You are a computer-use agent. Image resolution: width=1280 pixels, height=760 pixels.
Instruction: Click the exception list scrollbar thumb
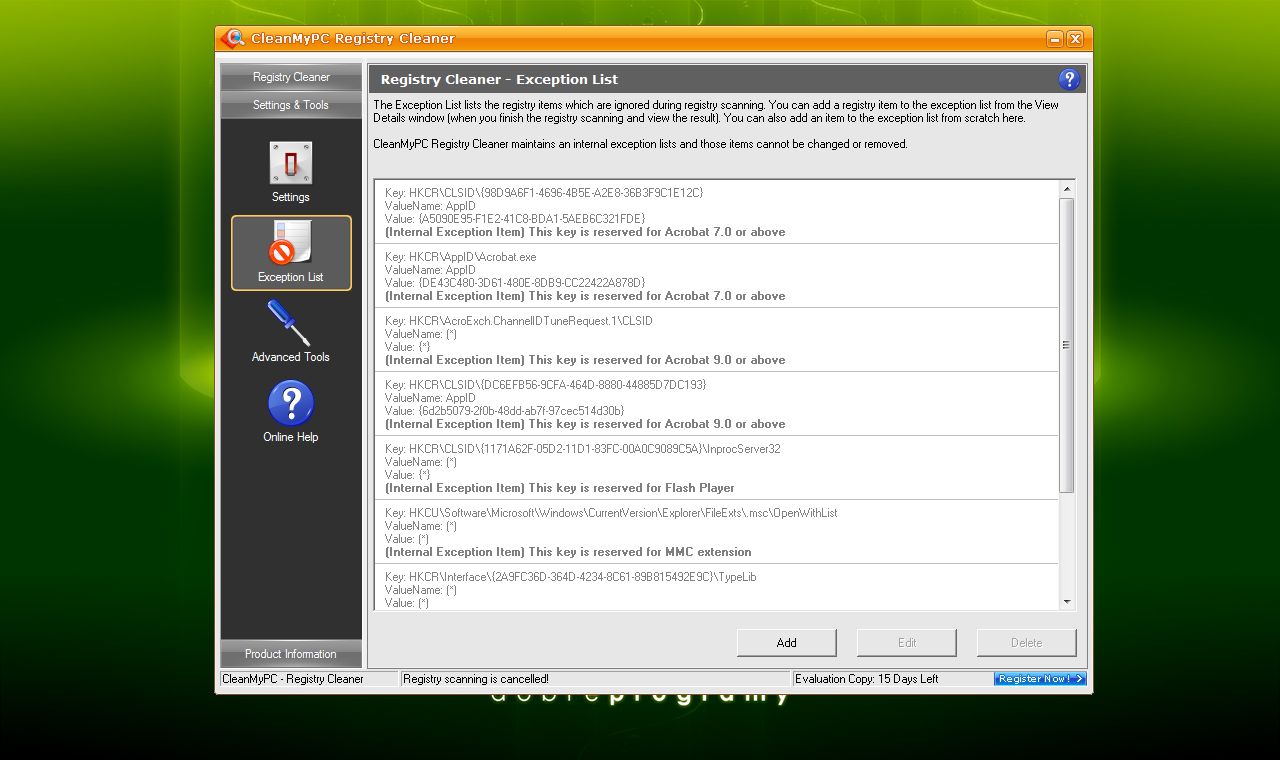point(1067,345)
